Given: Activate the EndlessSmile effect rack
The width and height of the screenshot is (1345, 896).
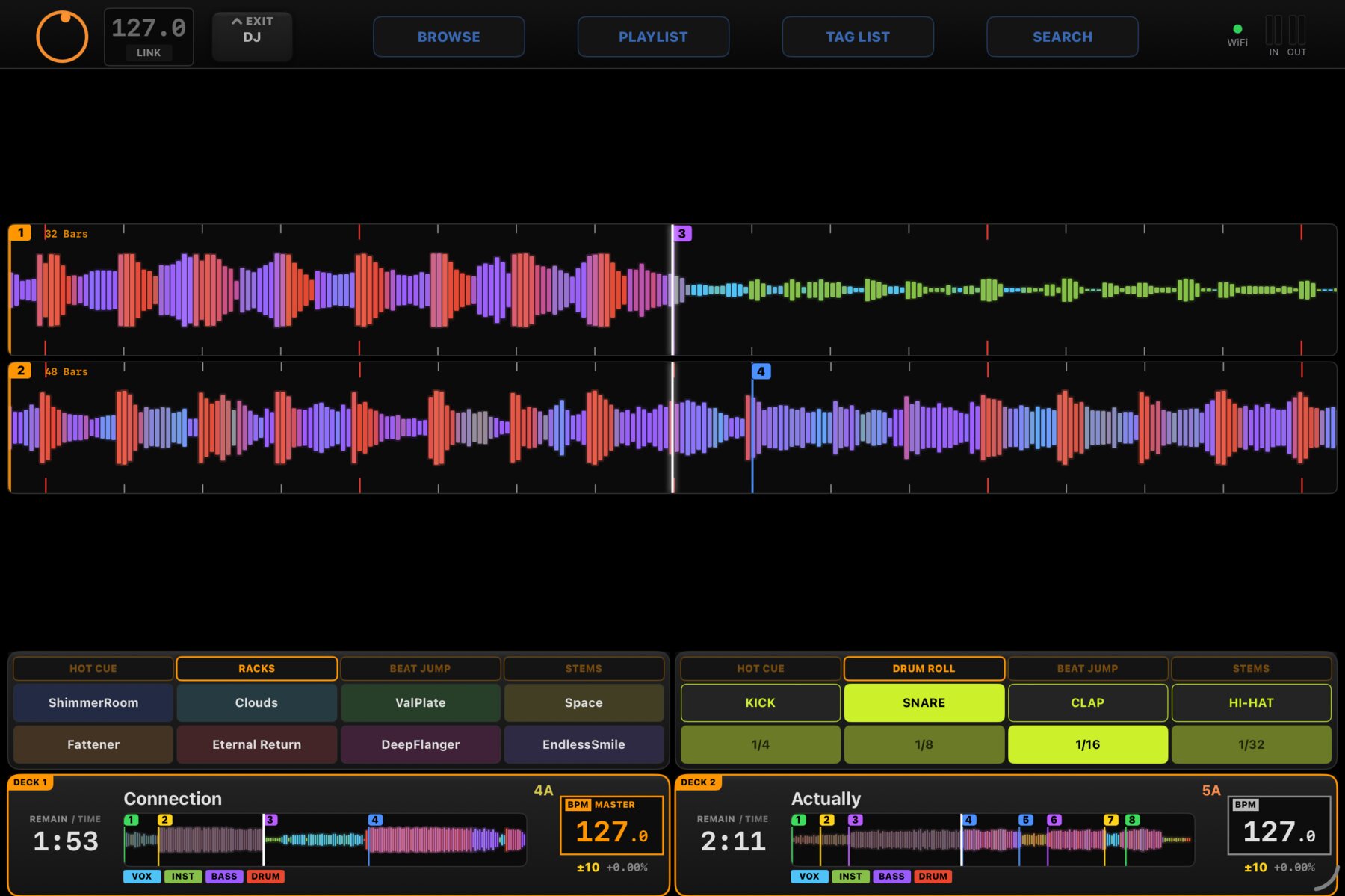Looking at the screenshot, I should 584,744.
